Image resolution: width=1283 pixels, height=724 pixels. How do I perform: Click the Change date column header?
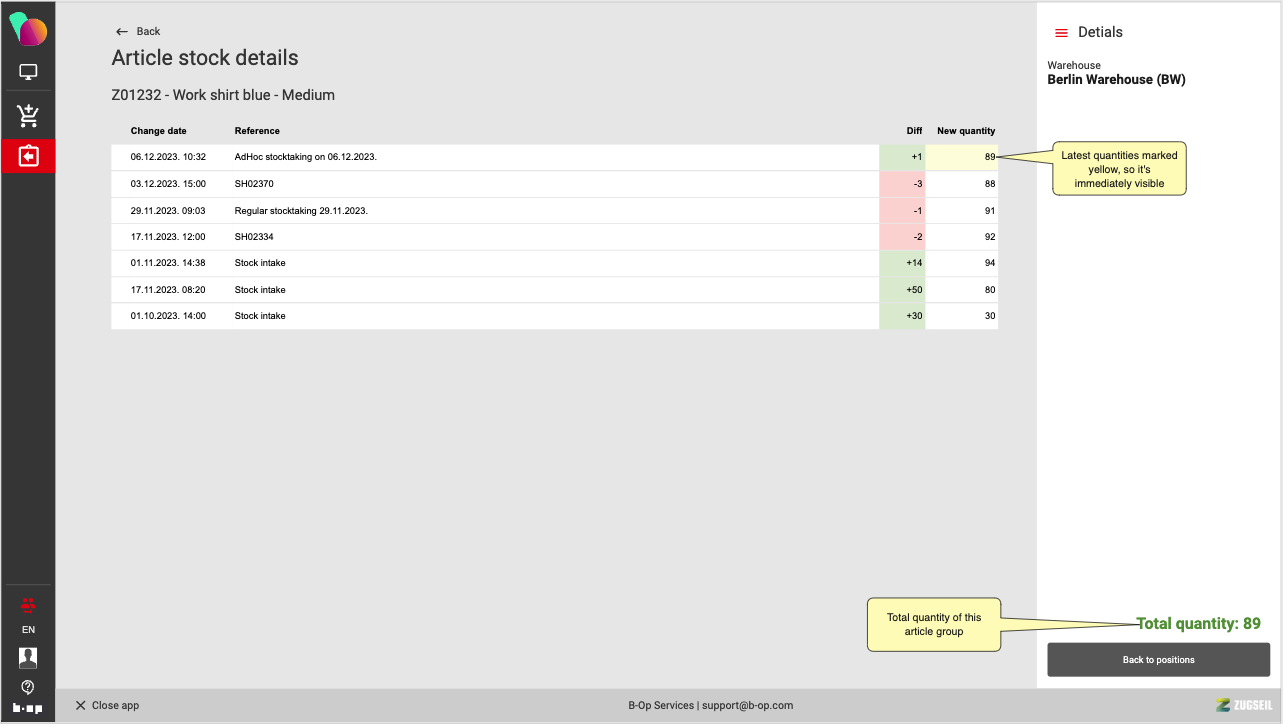point(158,131)
